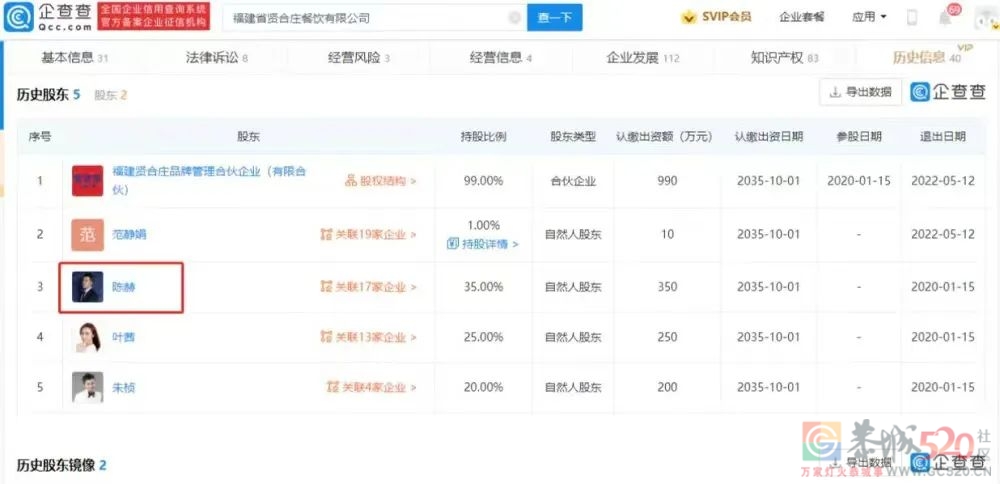Click the 认缴出资额（万元） column header
The image size is (1000, 484).
click(x=664, y=136)
